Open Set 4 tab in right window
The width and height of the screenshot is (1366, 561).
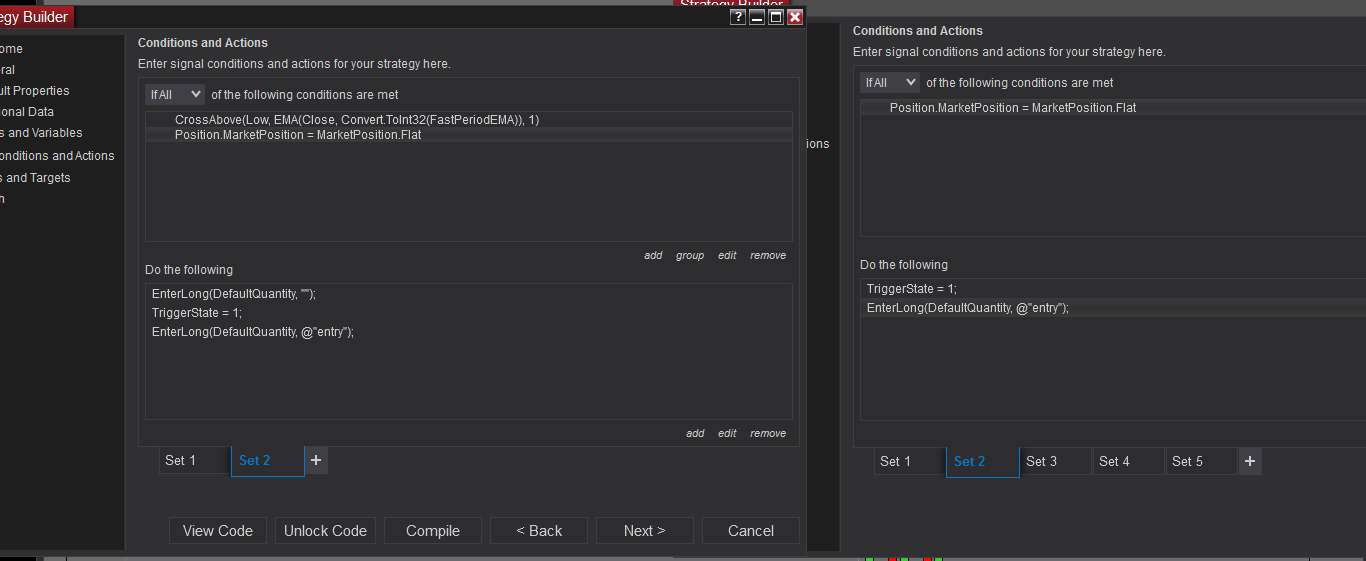tap(1128, 461)
